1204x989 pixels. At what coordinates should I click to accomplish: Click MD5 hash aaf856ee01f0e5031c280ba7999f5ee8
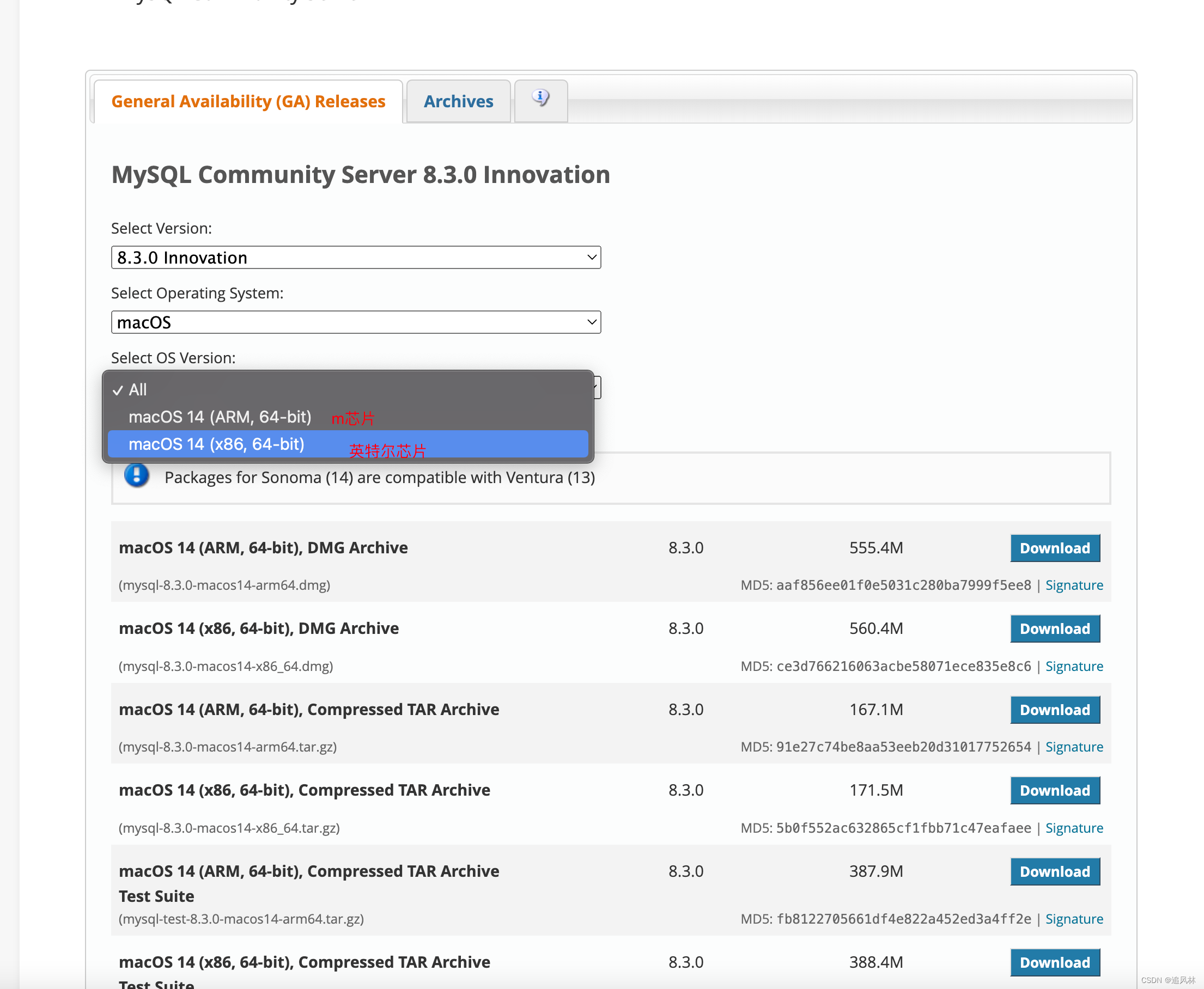point(904,585)
